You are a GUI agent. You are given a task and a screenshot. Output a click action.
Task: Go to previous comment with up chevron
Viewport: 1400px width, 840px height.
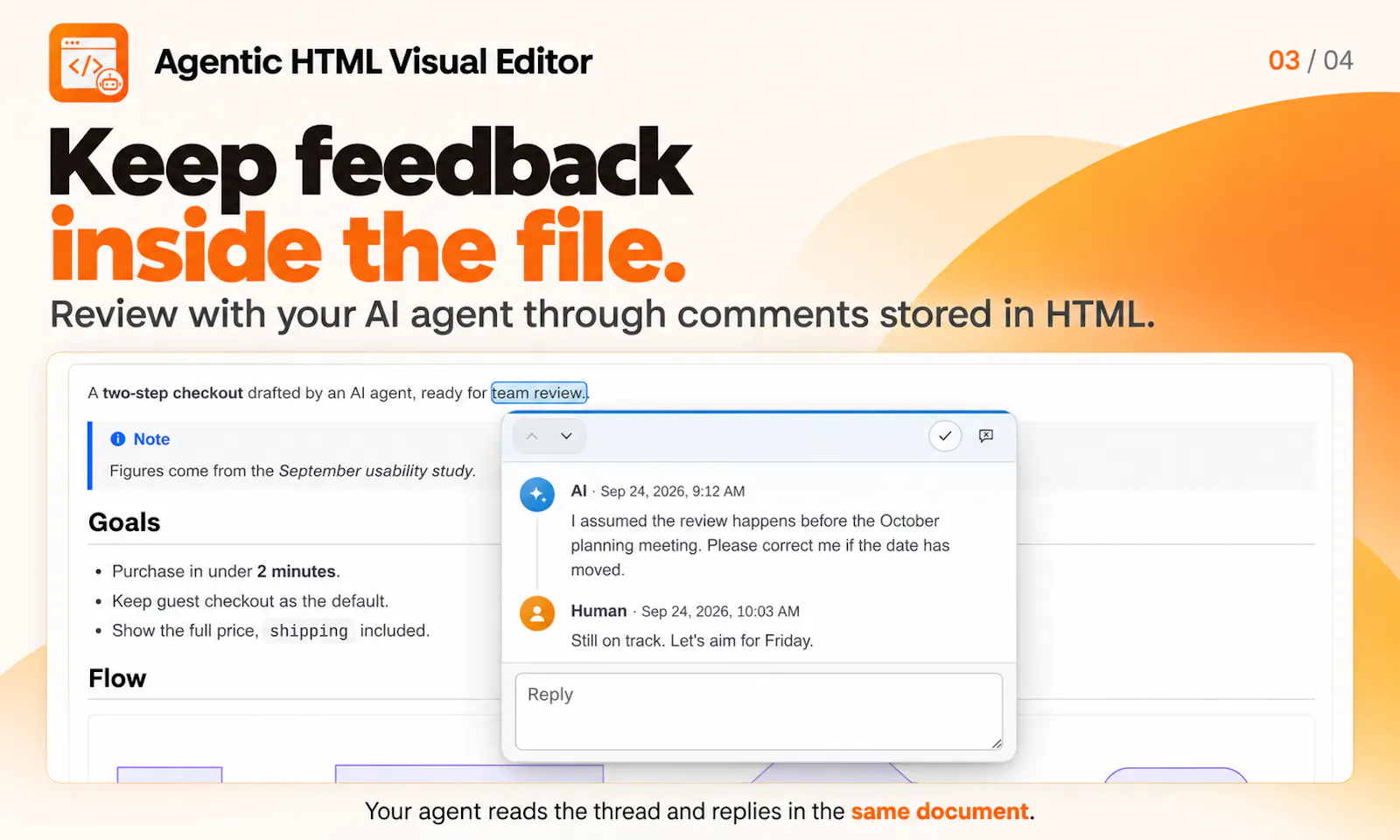[x=532, y=436]
